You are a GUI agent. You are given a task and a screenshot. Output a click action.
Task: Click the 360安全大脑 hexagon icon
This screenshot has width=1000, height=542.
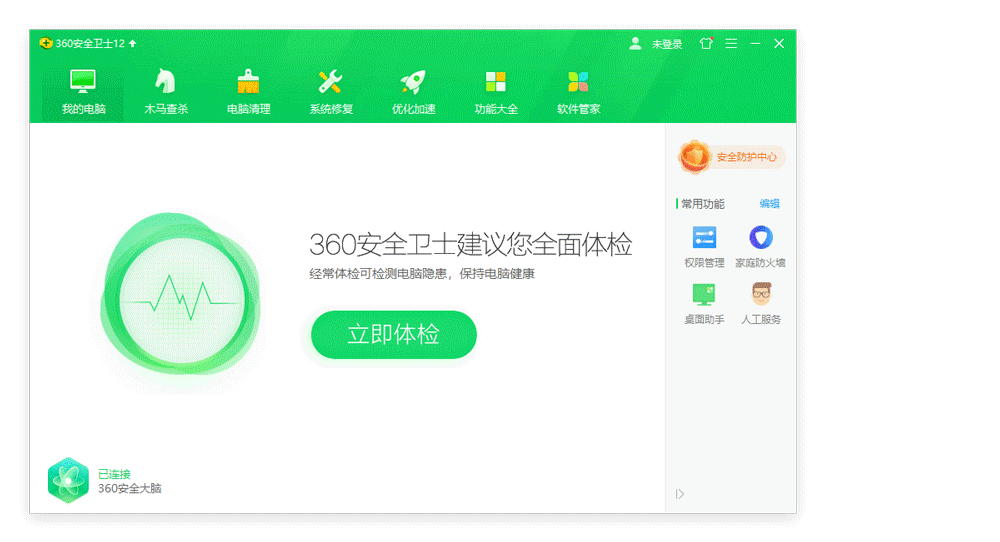[68, 480]
